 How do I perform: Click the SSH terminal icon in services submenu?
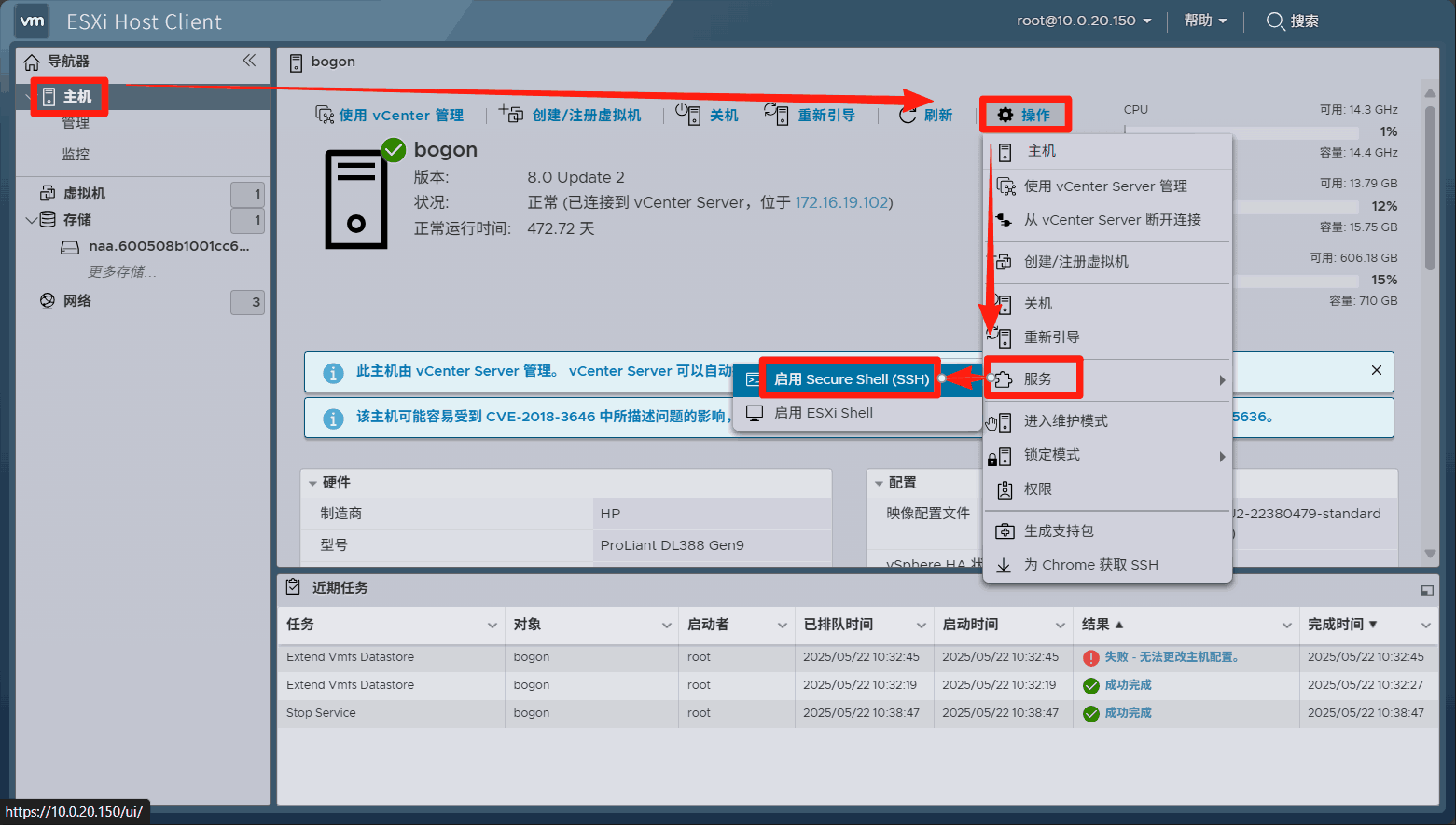click(x=753, y=379)
